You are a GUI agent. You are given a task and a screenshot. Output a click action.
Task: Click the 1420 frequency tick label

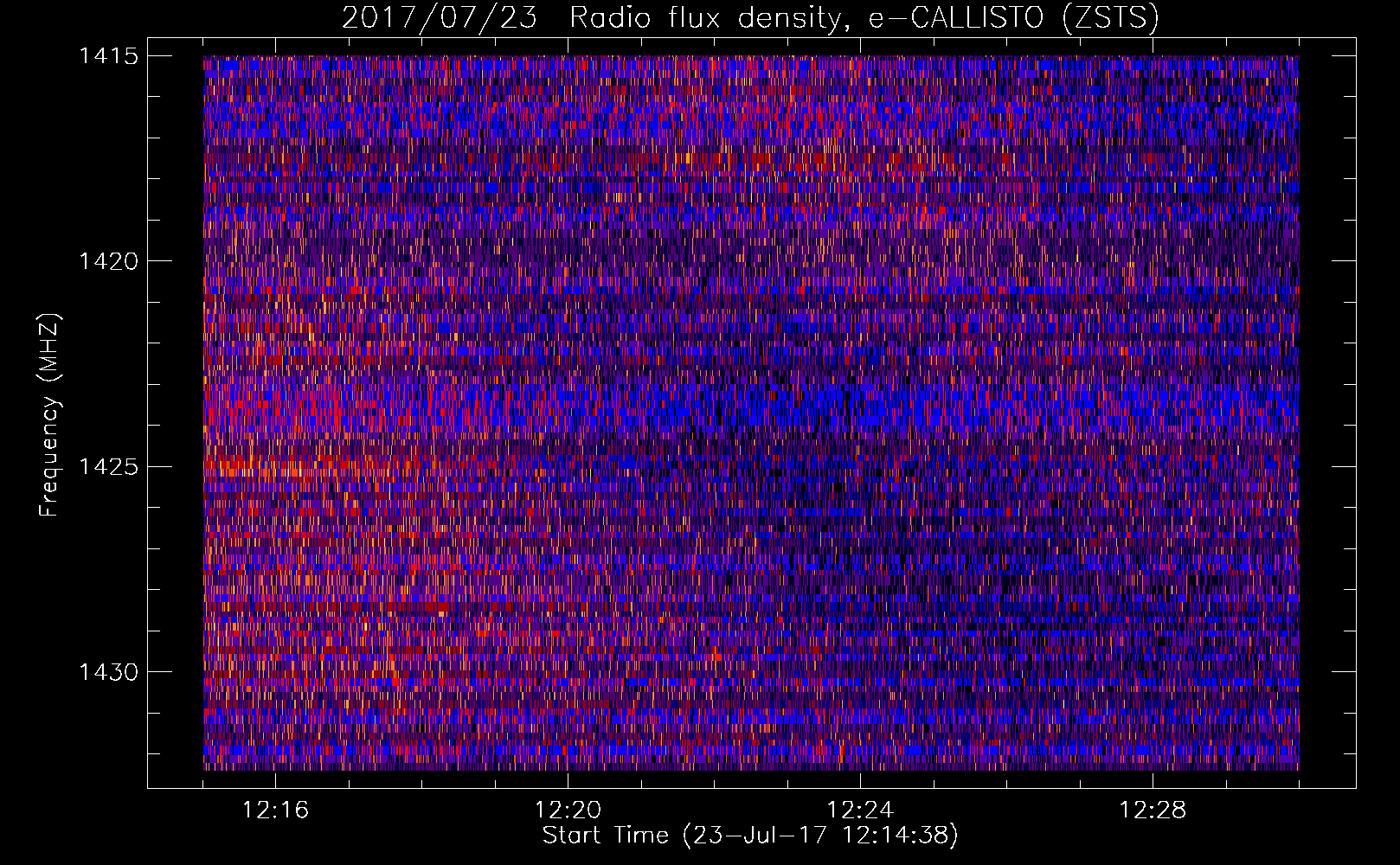(x=108, y=261)
